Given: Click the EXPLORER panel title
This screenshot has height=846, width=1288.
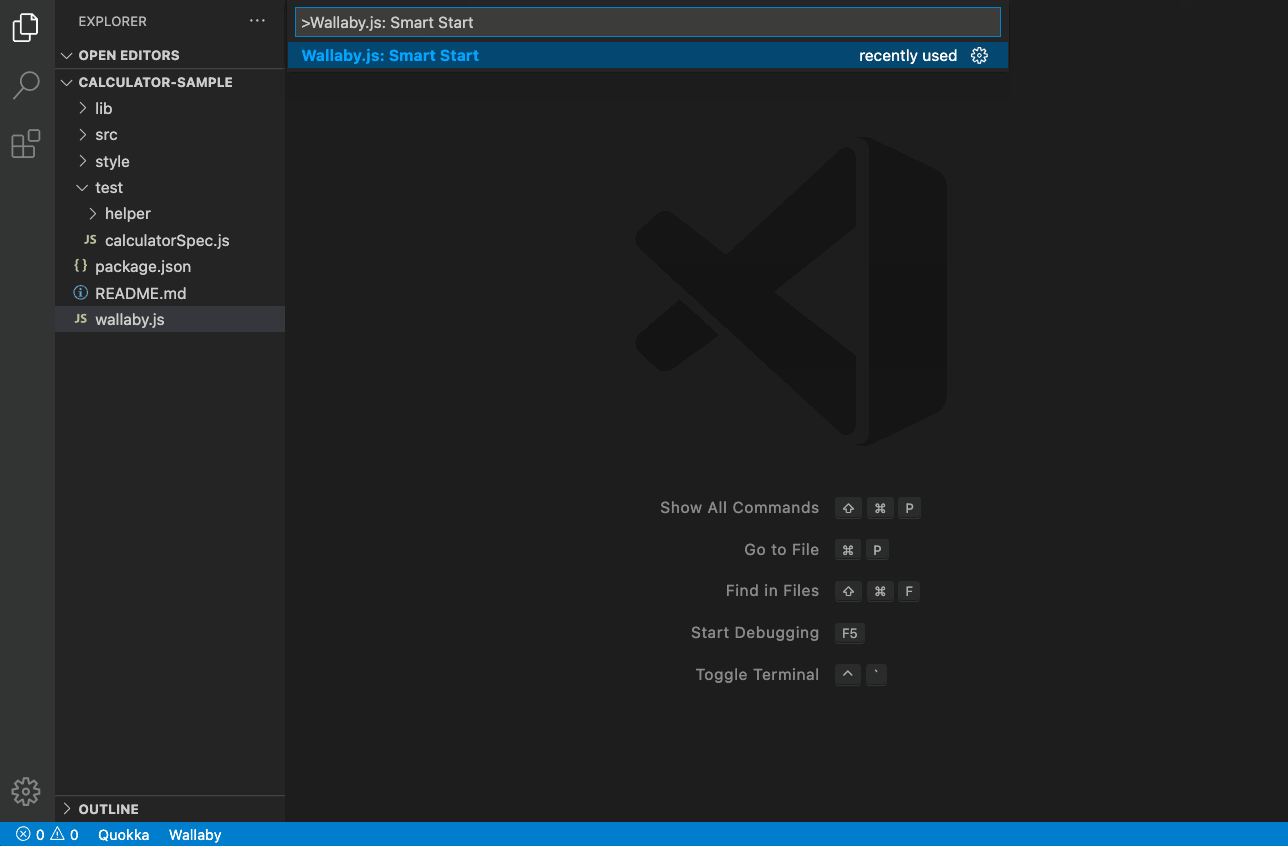Looking at the screenshot, I should point(112,21).
